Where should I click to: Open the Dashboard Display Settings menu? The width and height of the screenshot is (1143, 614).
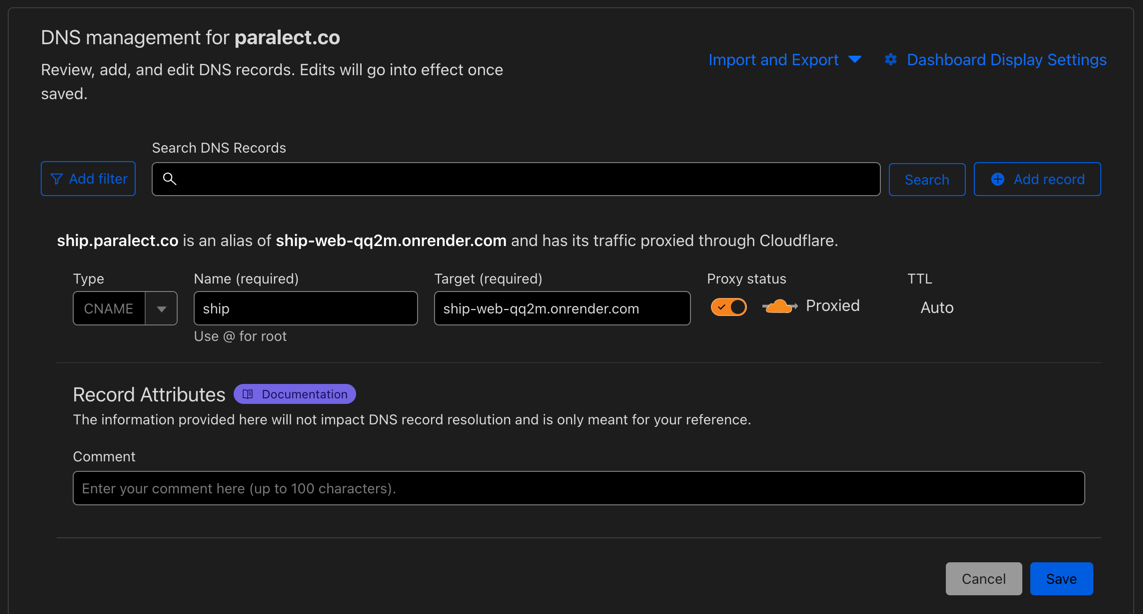coord(1006,59)
